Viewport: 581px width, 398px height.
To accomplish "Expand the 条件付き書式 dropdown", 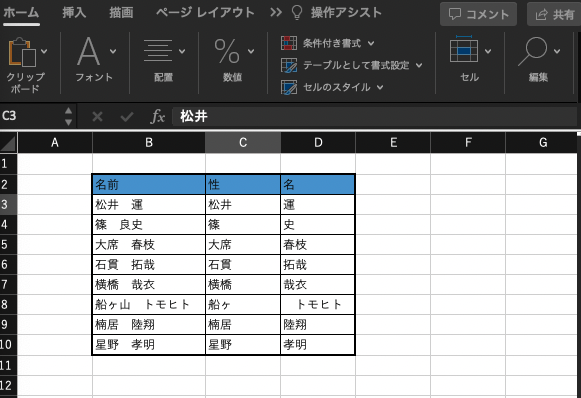I will tap(371, 44).
